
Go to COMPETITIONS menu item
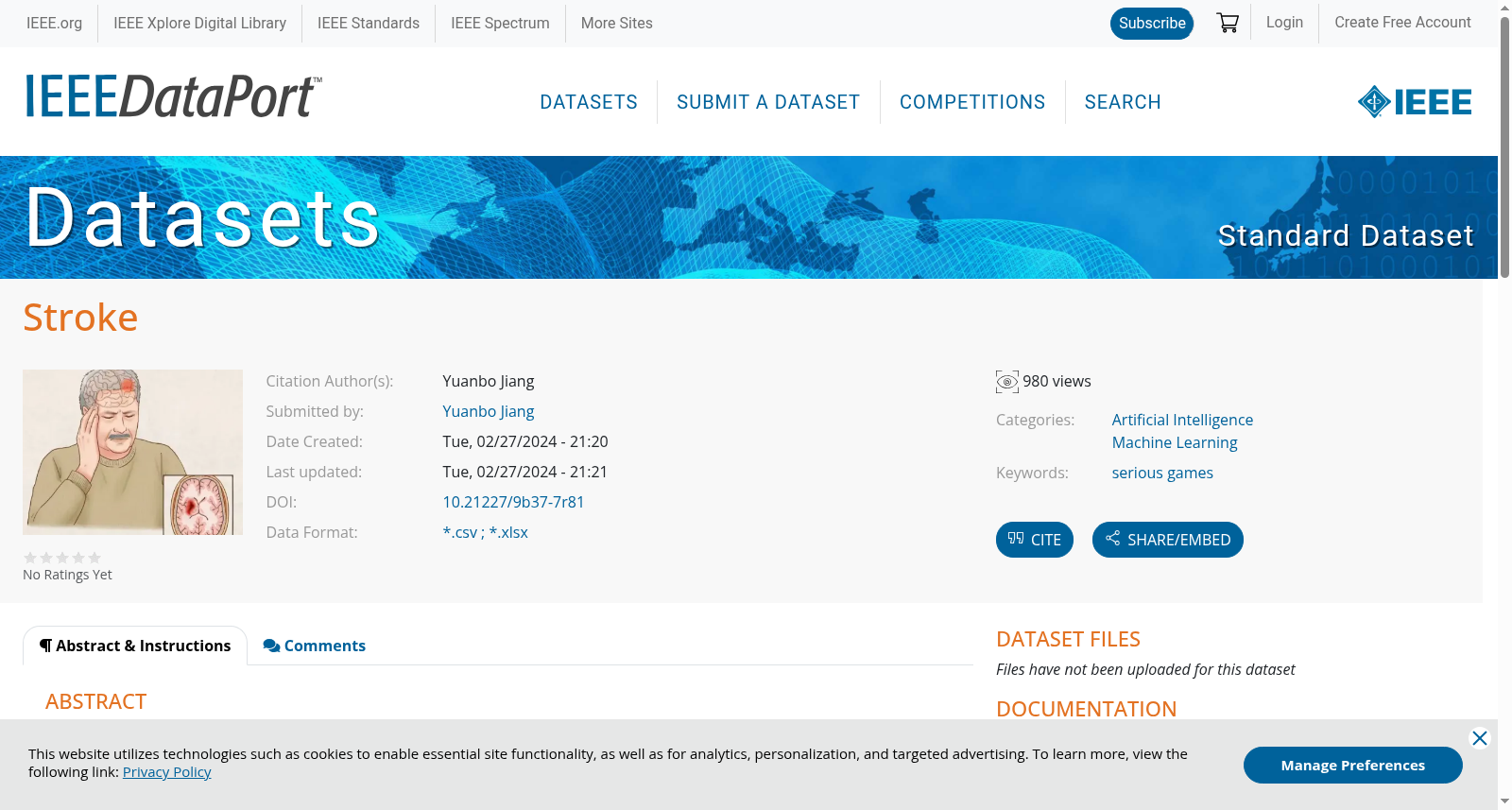(972, 102)
